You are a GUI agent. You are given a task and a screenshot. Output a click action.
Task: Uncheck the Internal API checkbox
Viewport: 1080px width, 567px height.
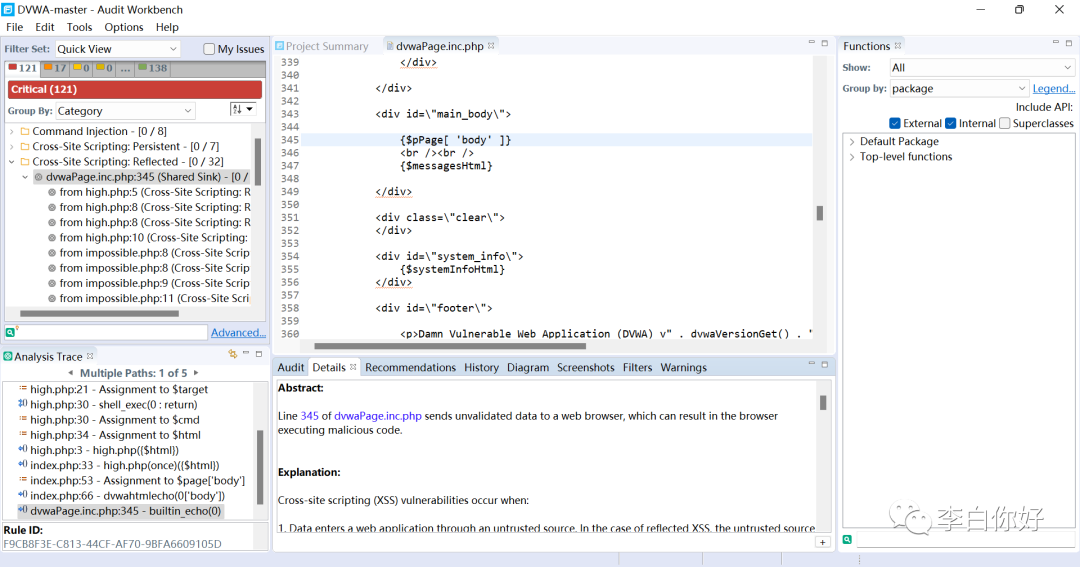tap(951, 123)
